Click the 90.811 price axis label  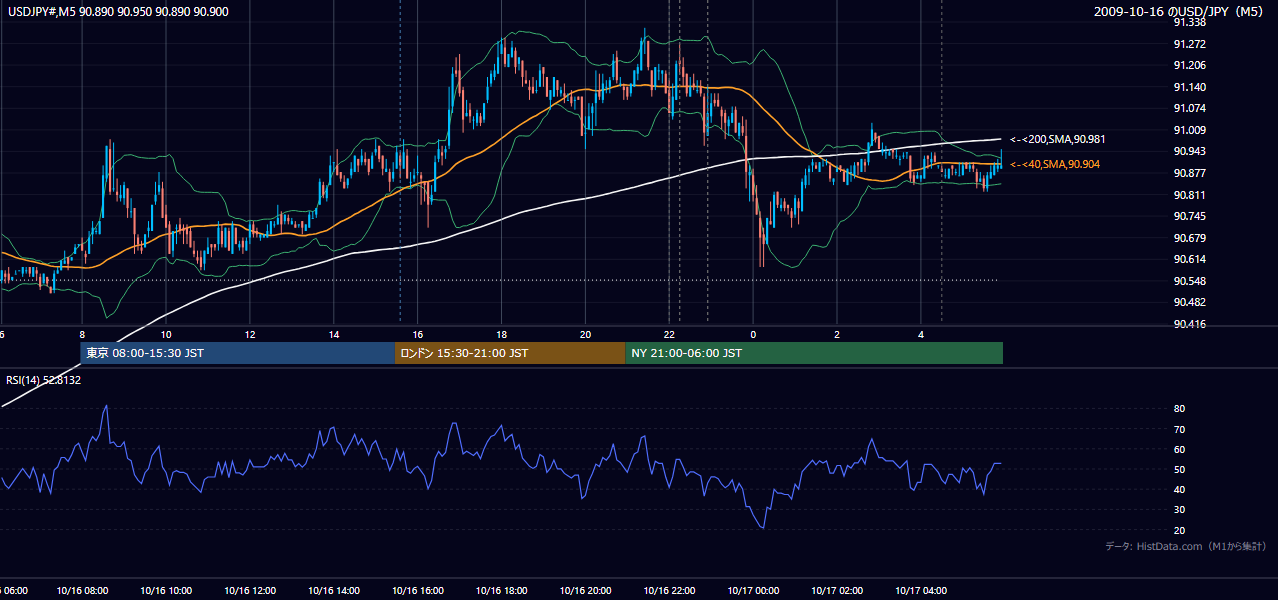click(1189, 195)
